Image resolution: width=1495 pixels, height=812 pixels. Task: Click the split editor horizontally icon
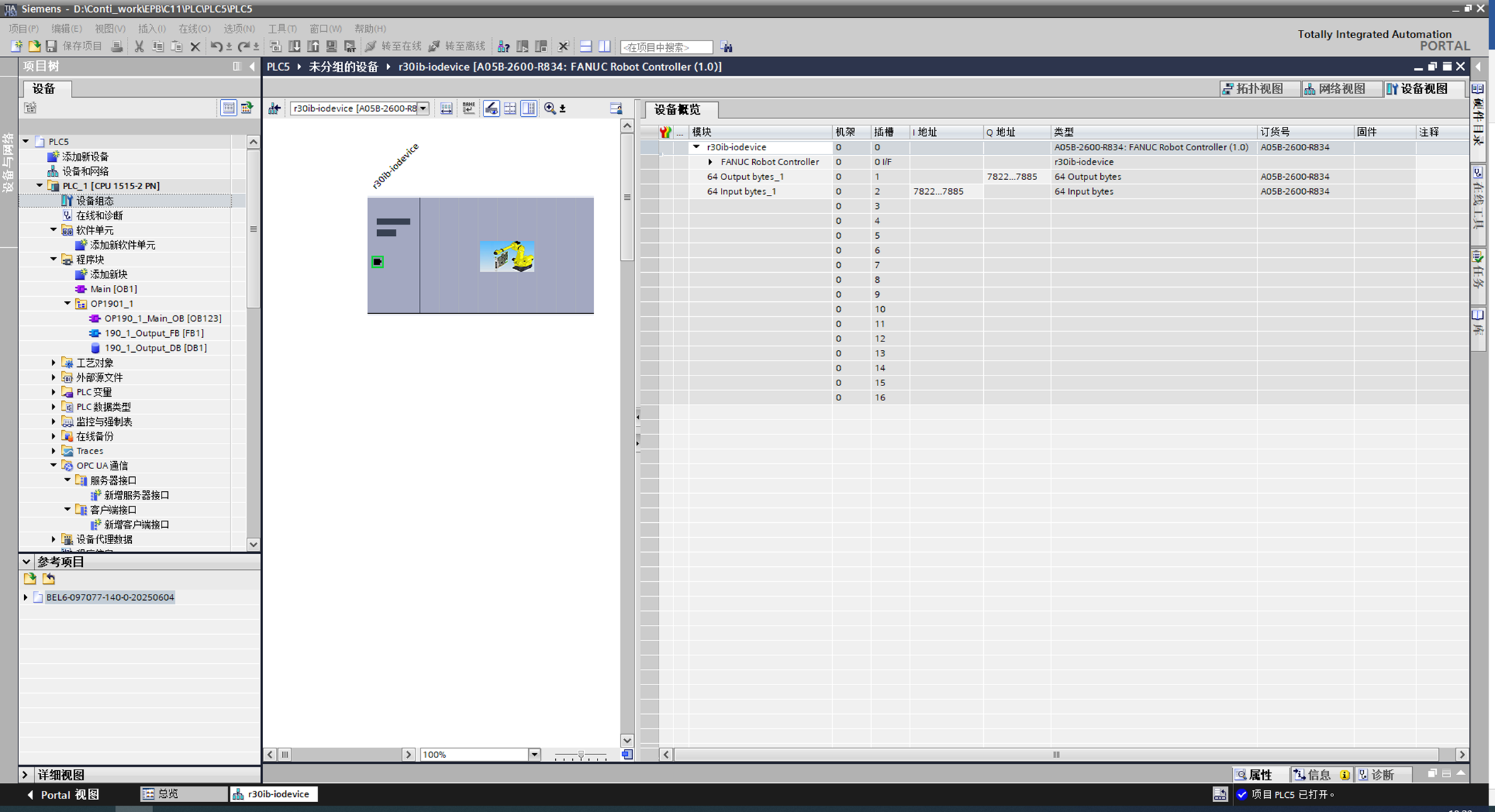(586, 47)
